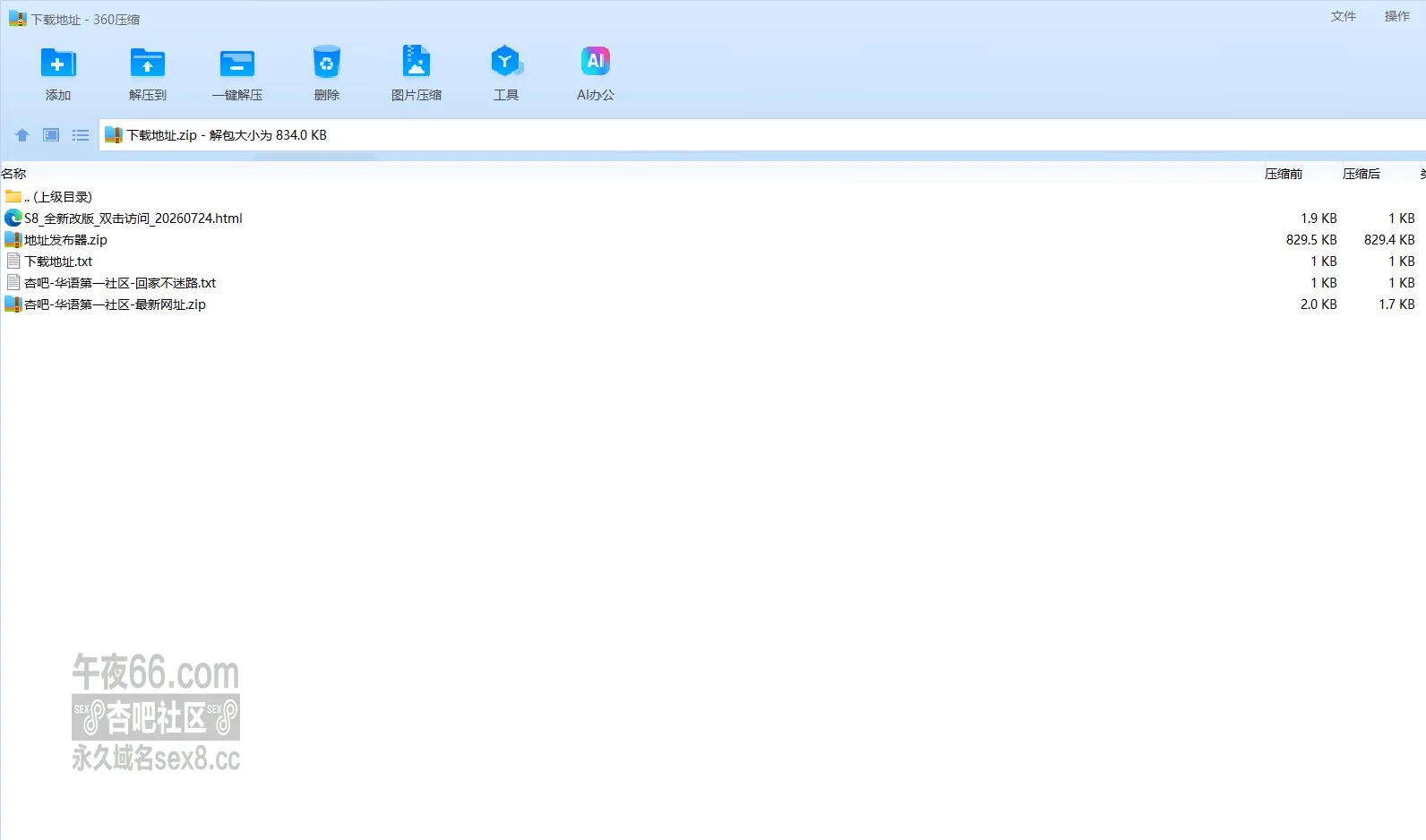
Task: Sort files by 名称 column header
Action: (14, 174)
